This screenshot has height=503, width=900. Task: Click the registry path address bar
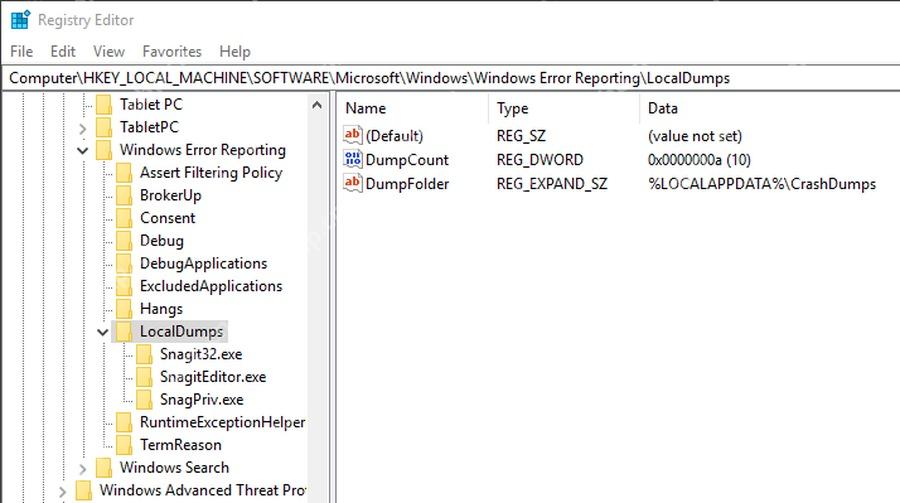coord(450,78)
